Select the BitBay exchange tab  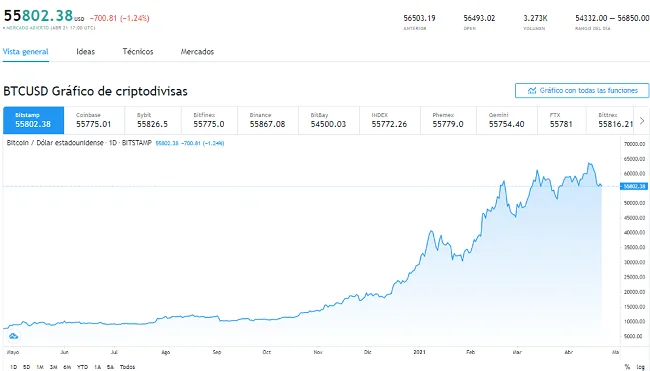tap(329, 120)
